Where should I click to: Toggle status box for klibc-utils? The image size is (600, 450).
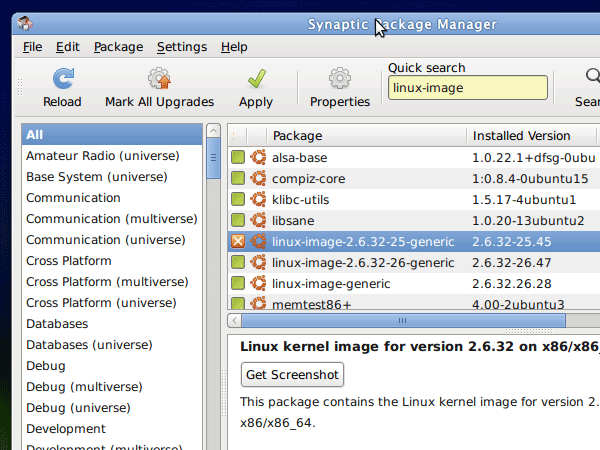[x=238, y=199]
